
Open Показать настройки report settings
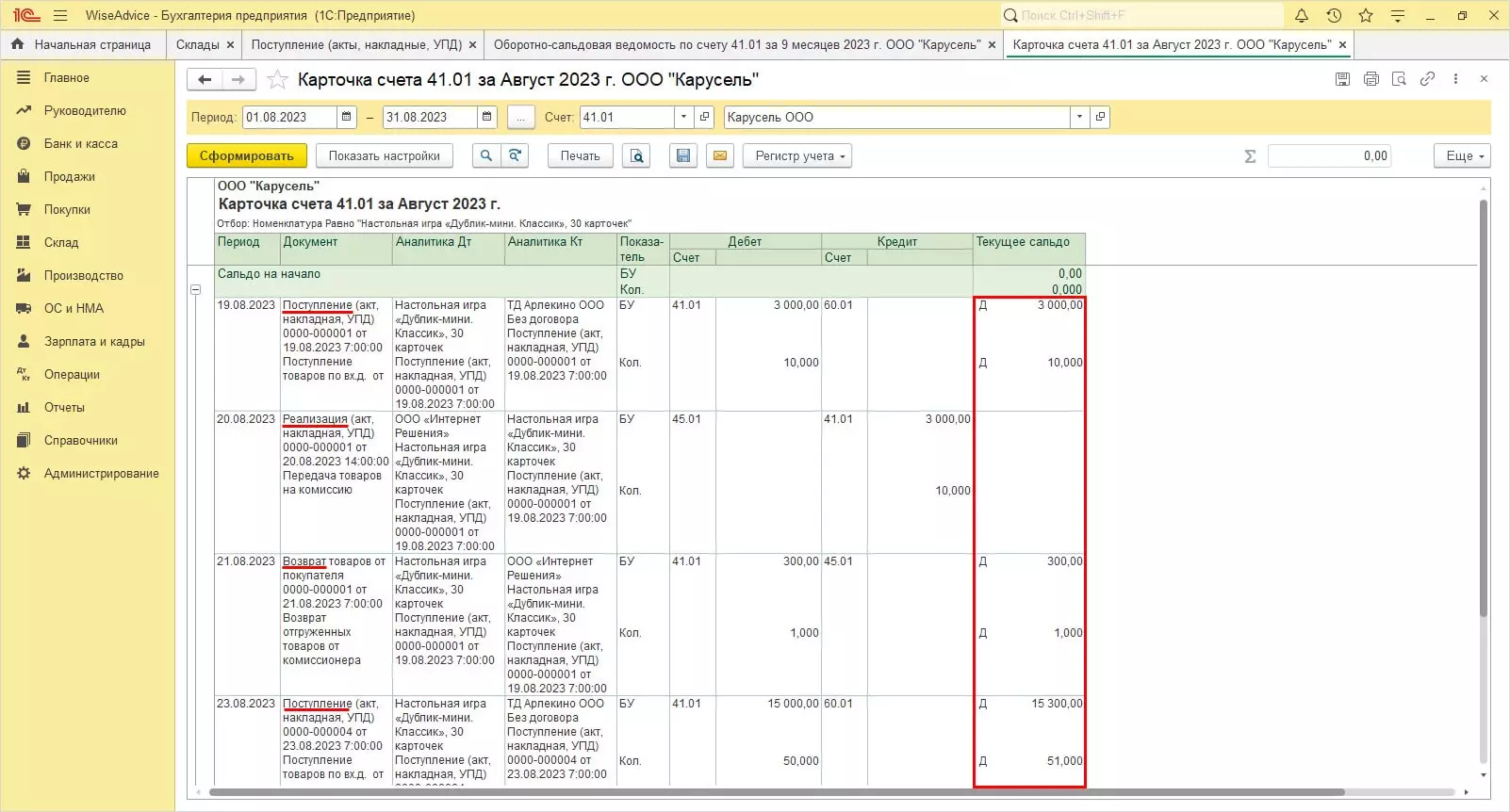[x=384, y=156]
